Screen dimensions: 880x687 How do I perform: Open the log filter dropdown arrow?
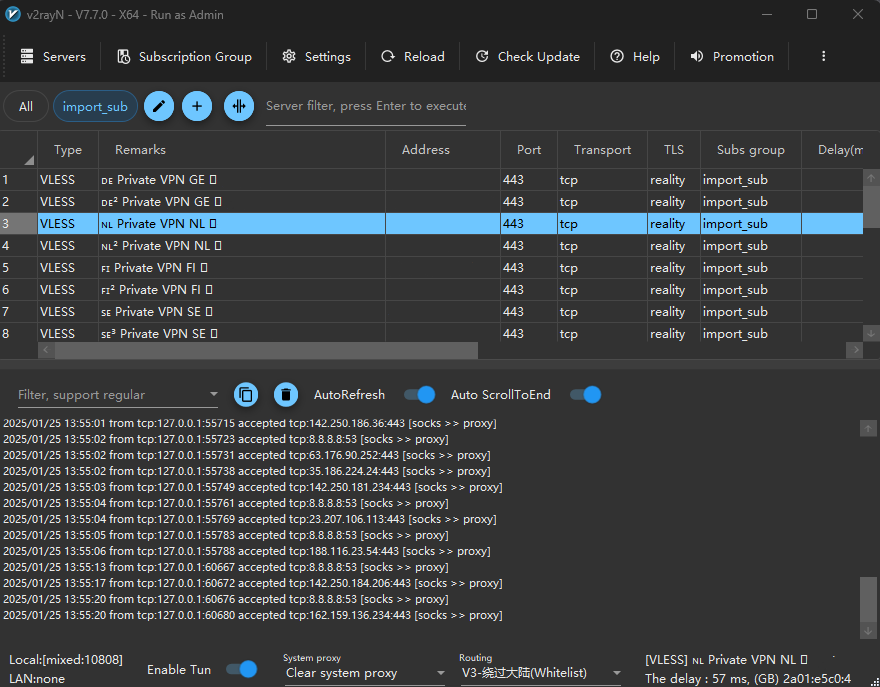pos(214,395)
